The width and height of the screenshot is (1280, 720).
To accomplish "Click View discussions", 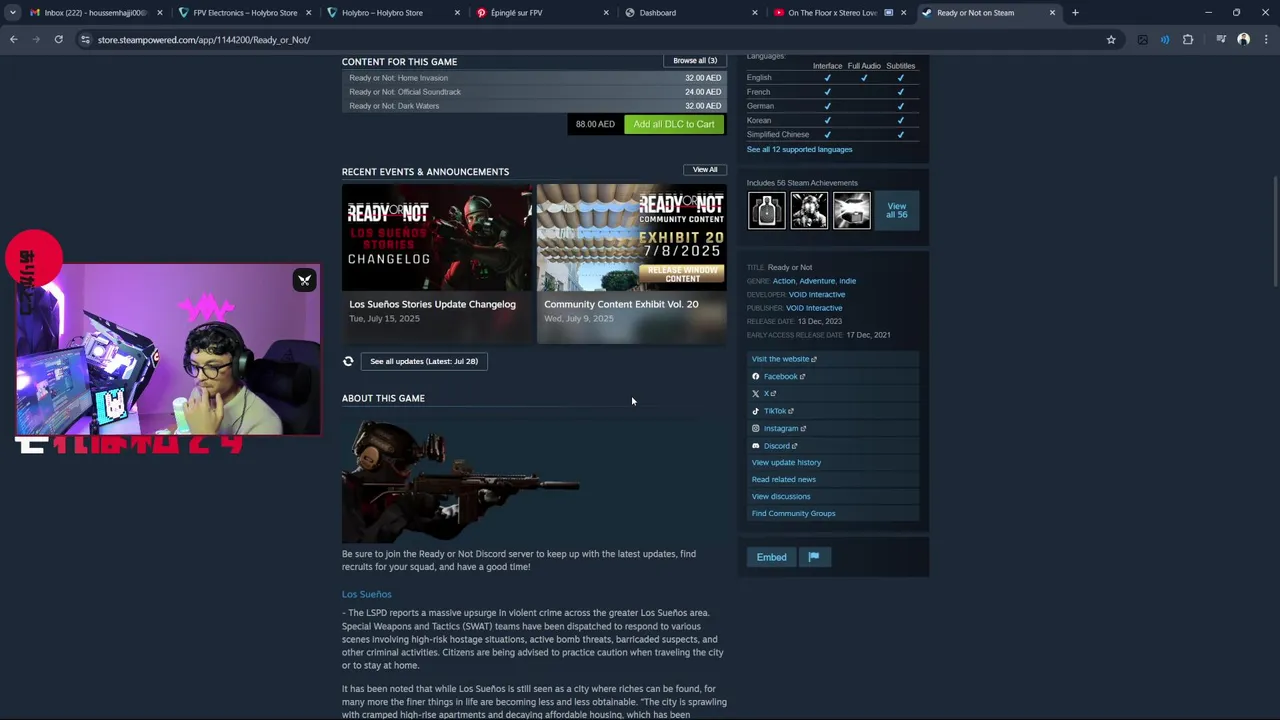I will tap(781, 497).
